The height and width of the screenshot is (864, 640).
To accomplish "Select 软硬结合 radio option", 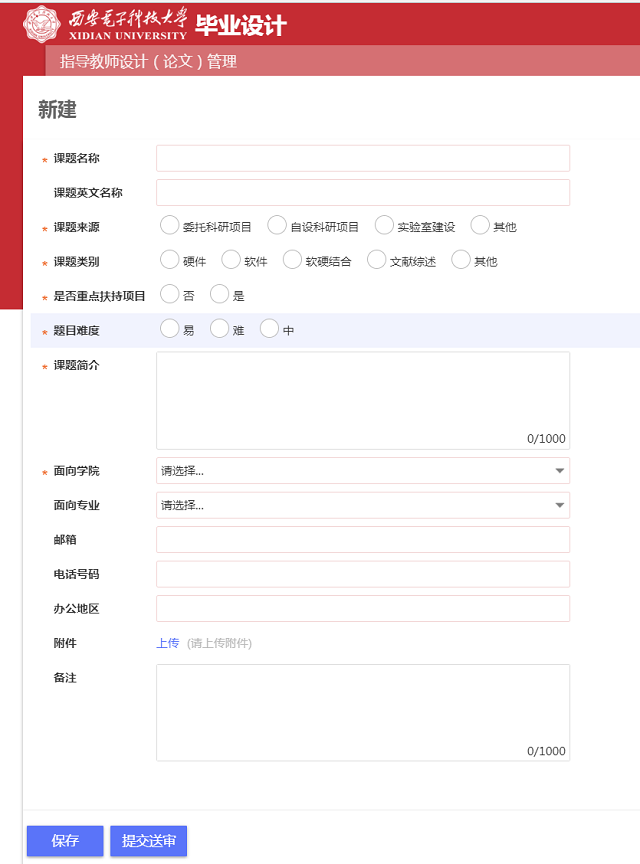I will pos(292,260).
